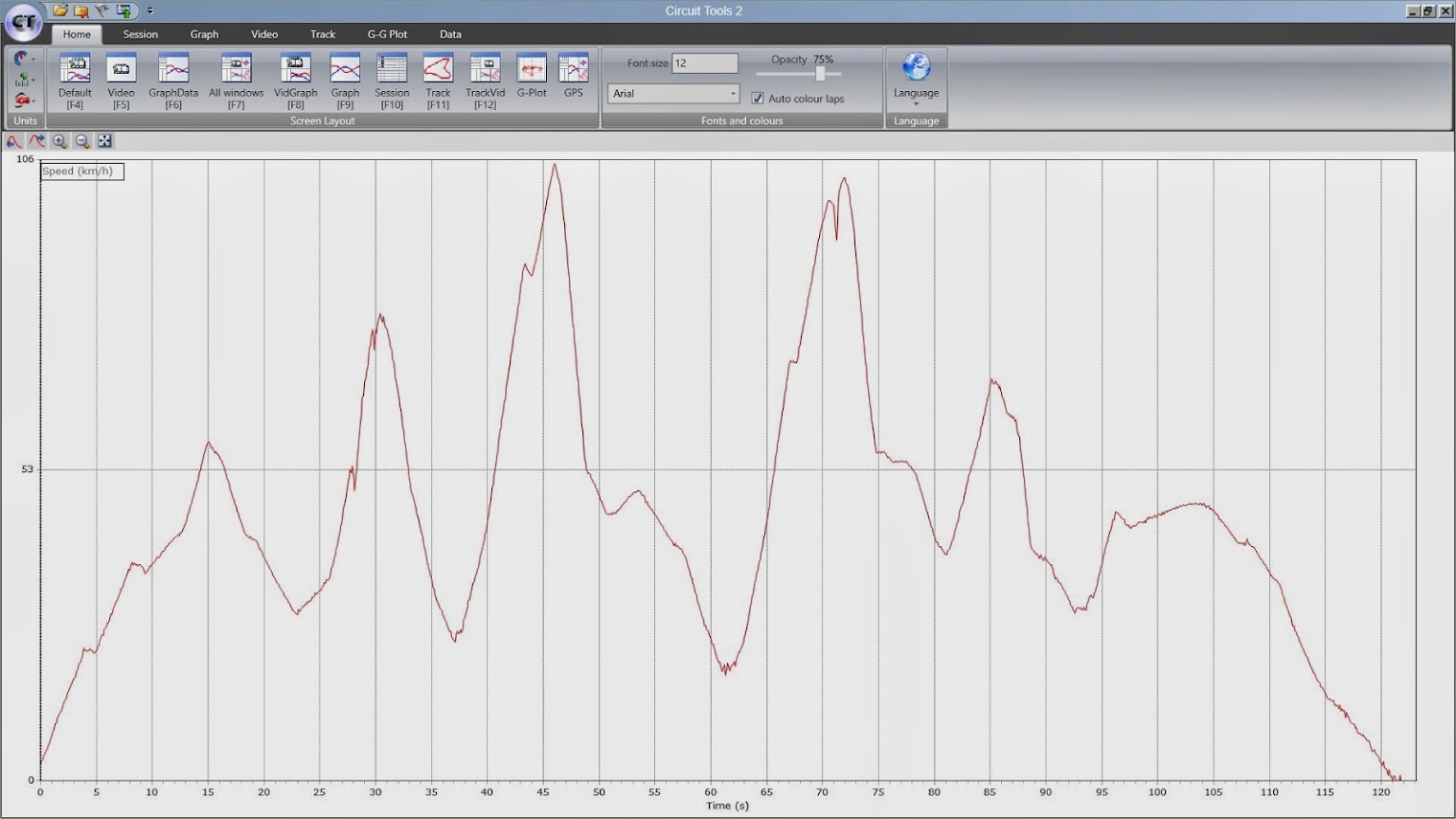Open file using the folder icon

click(59, 11)
